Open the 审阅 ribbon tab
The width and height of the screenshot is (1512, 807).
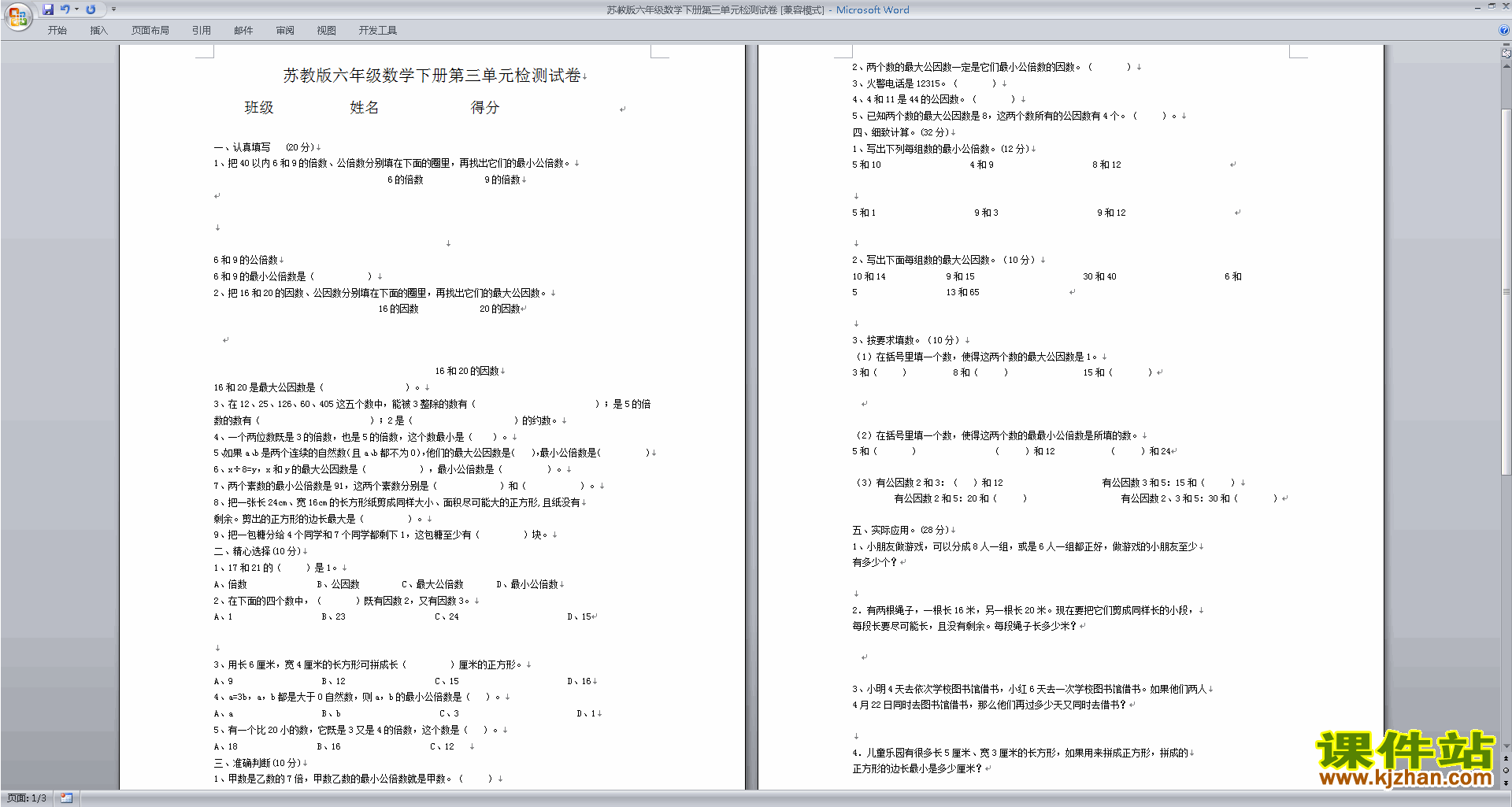[285, 31]
